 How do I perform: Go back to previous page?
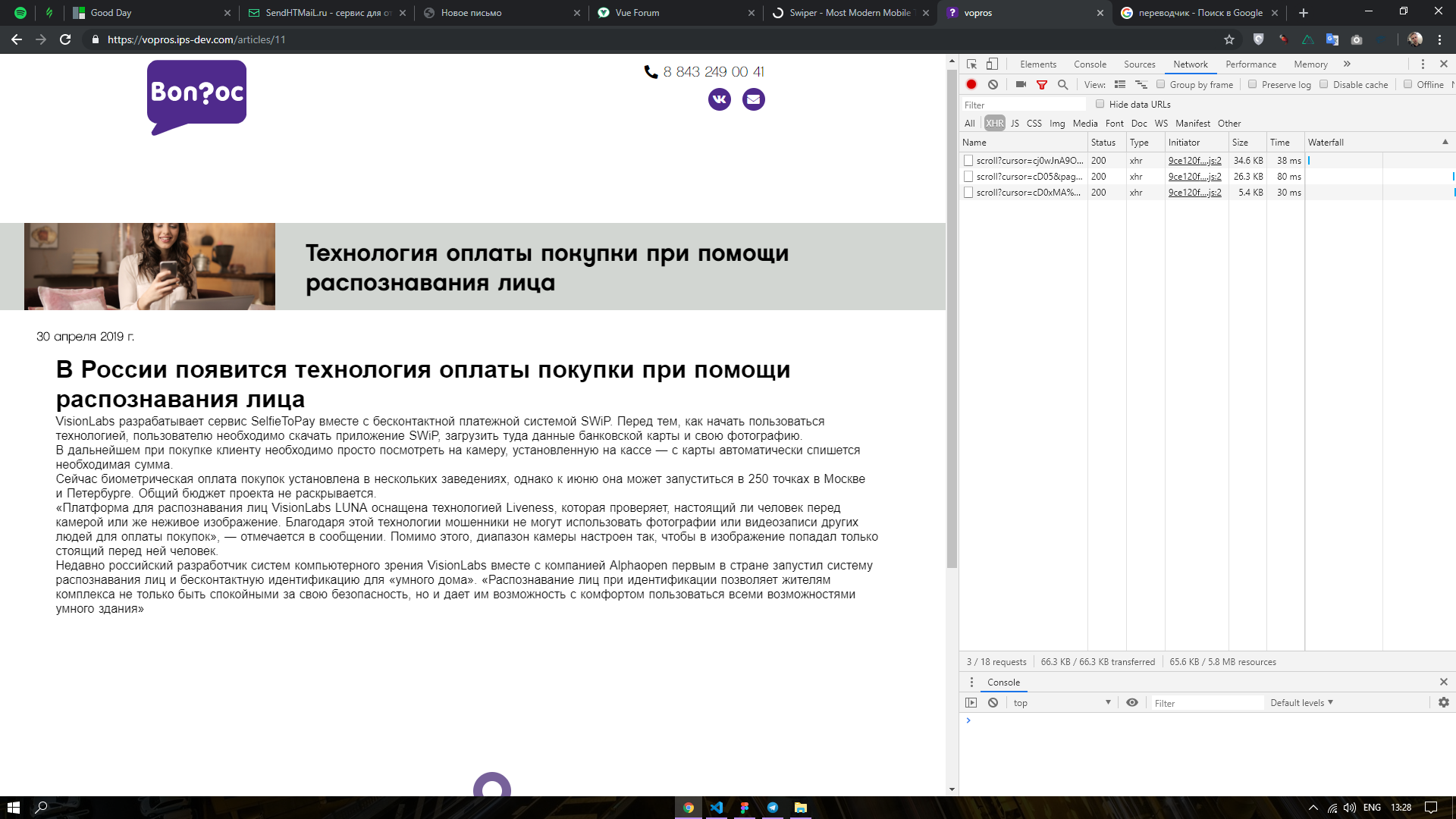[x=17, y=39]
